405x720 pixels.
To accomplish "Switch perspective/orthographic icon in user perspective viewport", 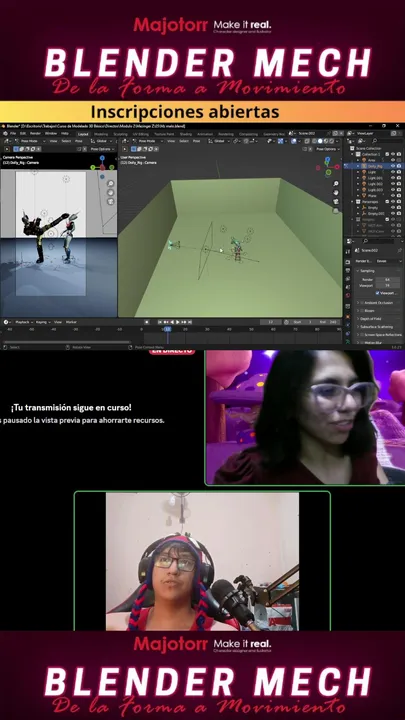I will [x=336, y=210].
